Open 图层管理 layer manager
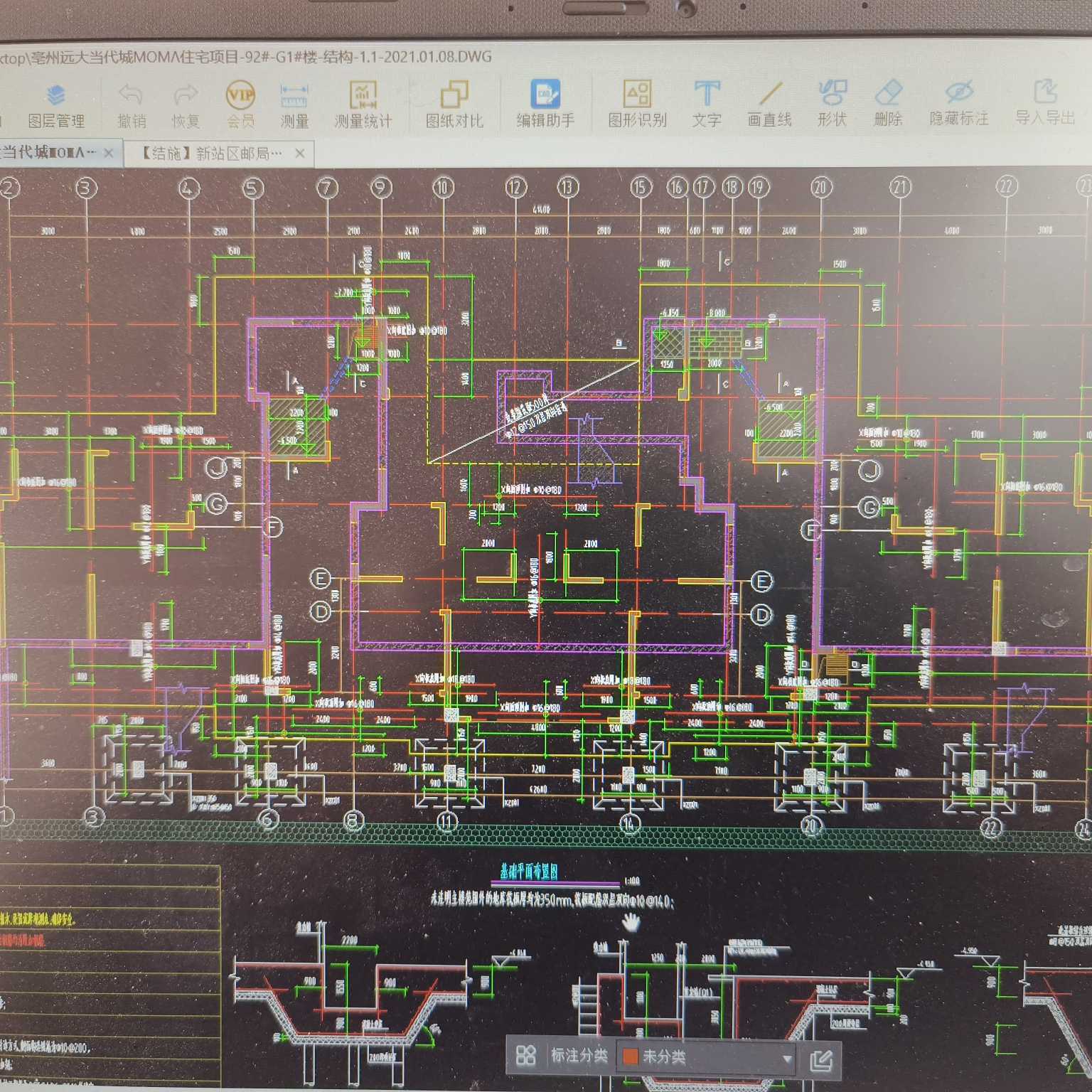This screenshot has width=1092, height=1092. tap(55, 105)
